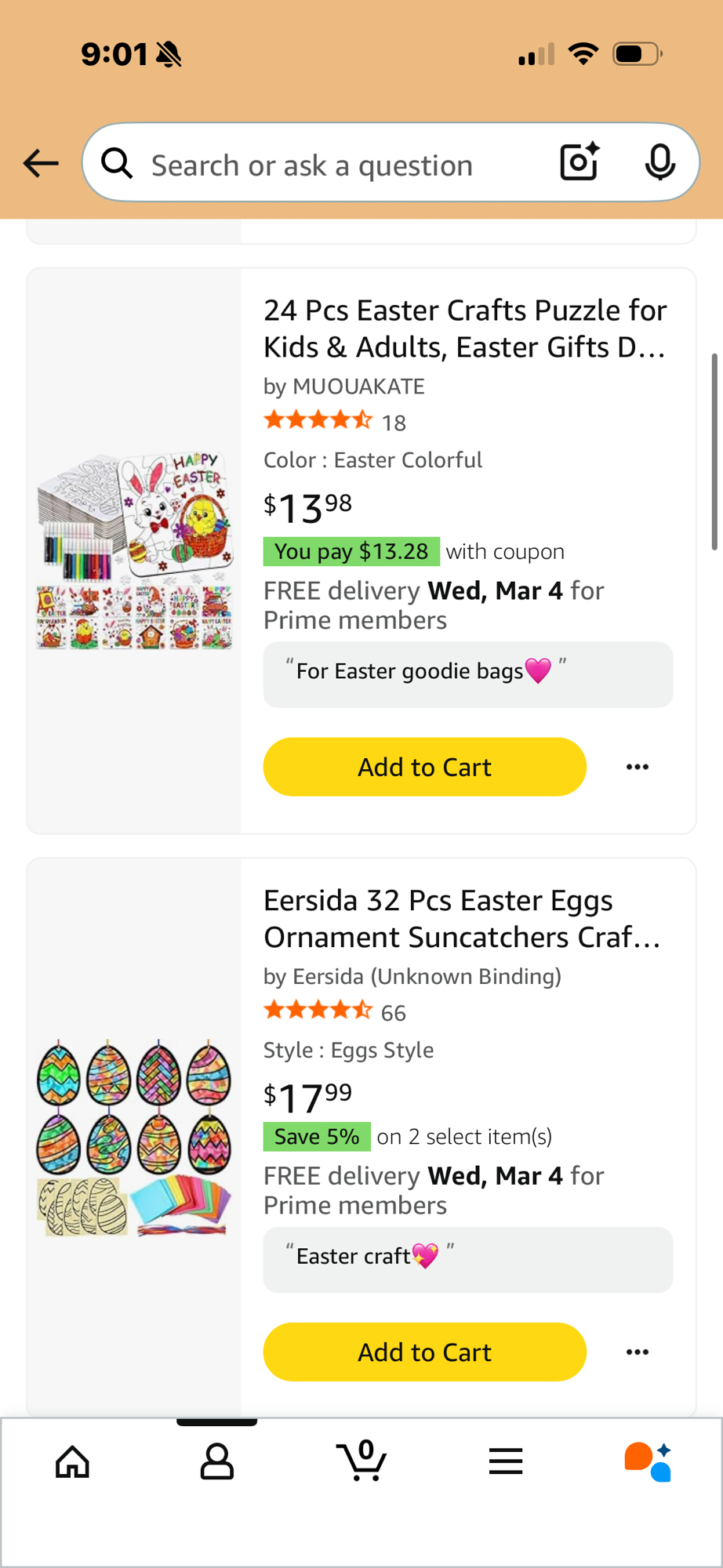Tap "You pay $13.28" coupon badge

point(351,551)
